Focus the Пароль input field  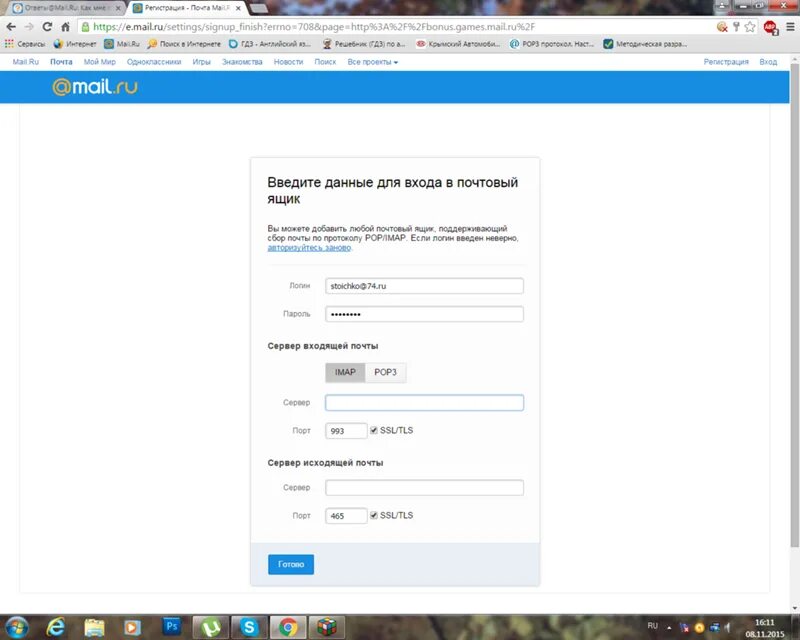coord(424,314)
